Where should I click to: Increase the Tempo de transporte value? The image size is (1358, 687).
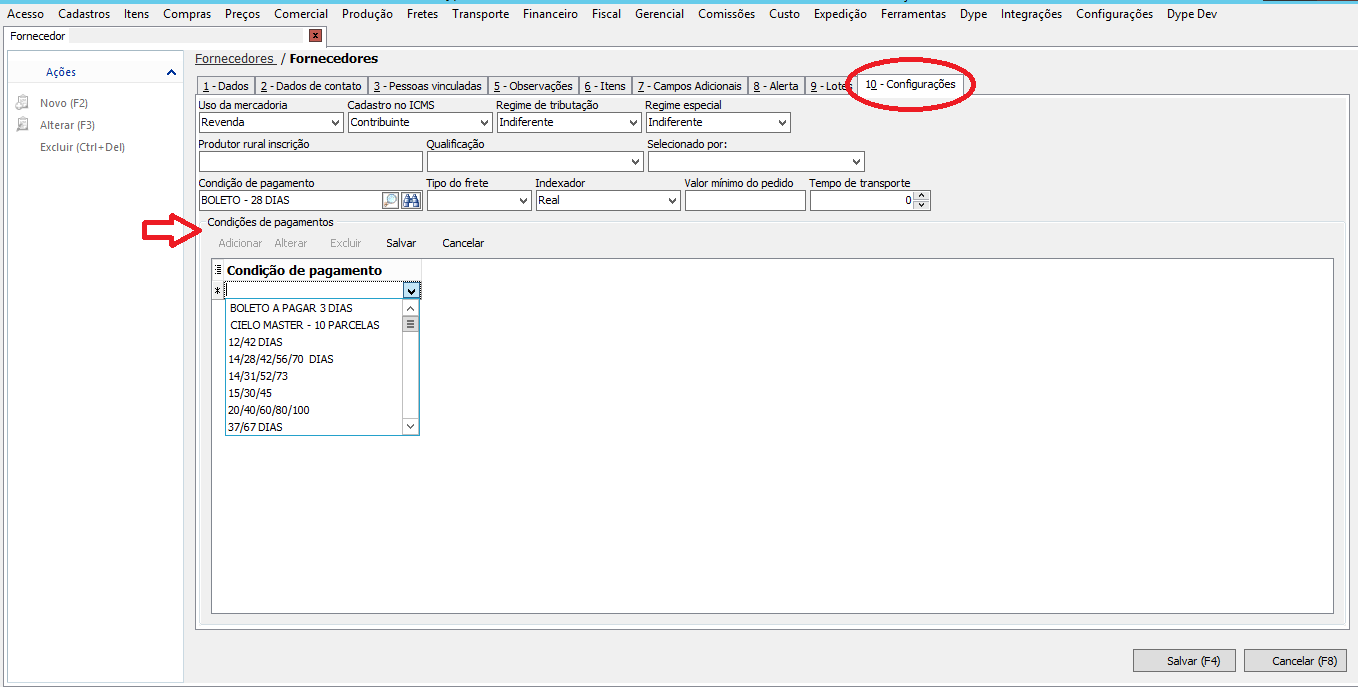point(922,196)
